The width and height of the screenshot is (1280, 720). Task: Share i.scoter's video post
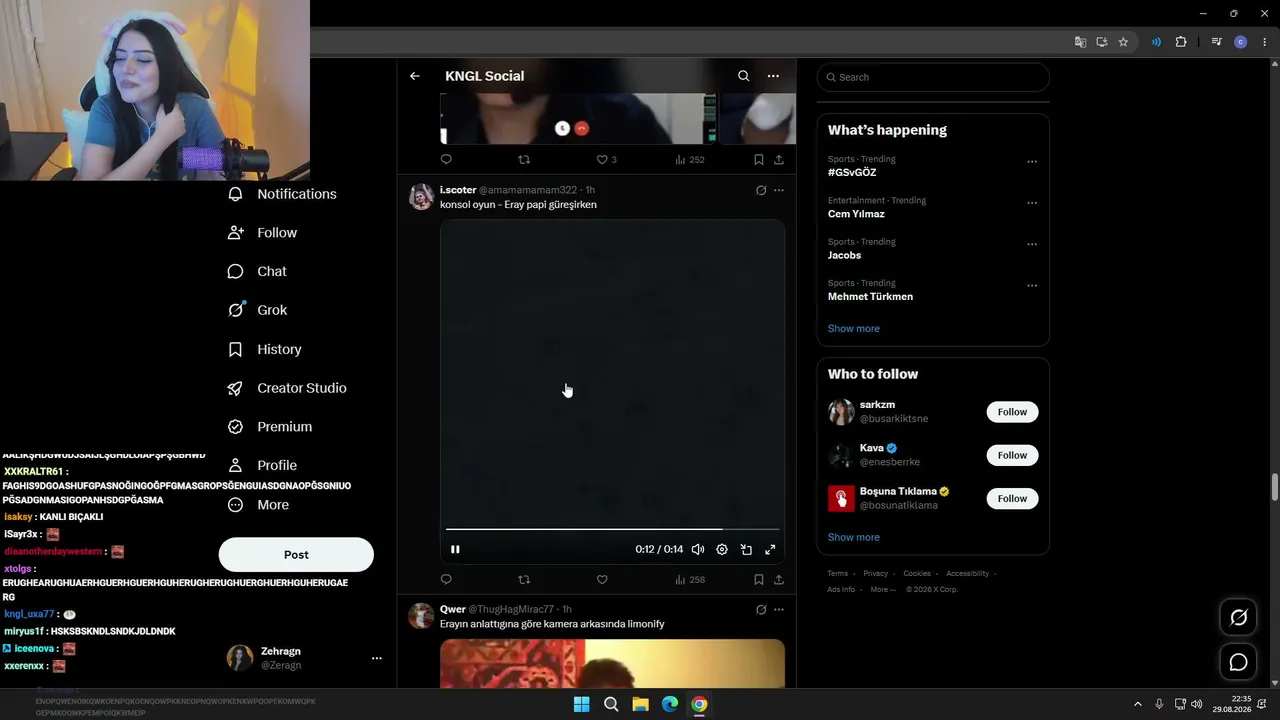click(x=779, y=579)
